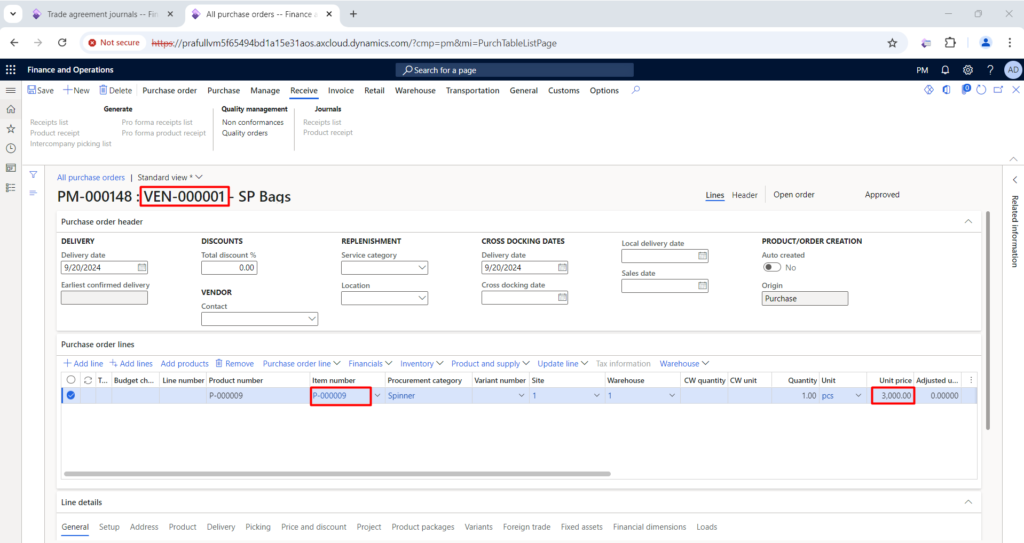Open Financial dimensions tab

pyautogui.click(x=649, y=527)
